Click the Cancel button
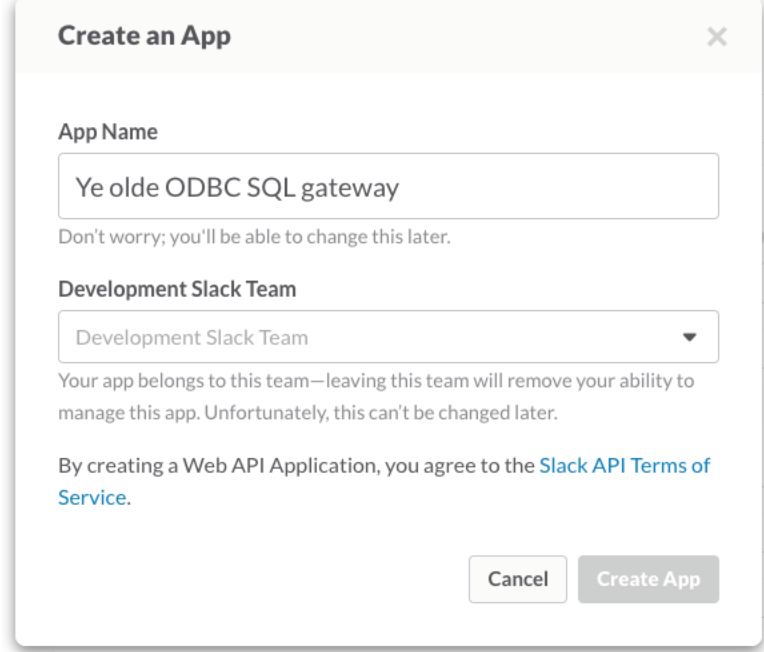Image resolution: width=764 pixels, height=652 pixels. (x=518, y=579)
